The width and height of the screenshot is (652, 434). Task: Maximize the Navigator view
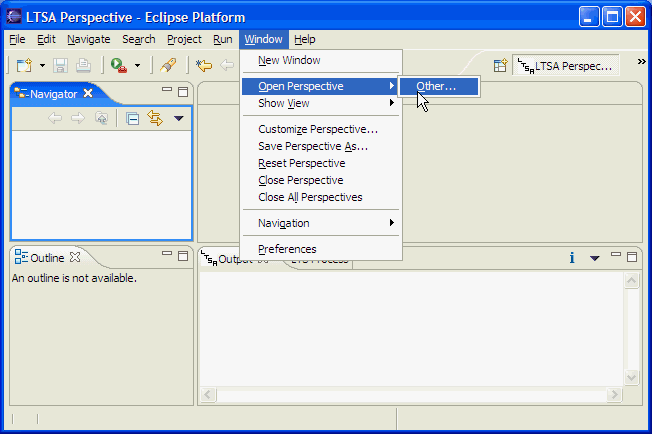pyautogui.click(x=183, y=92)
